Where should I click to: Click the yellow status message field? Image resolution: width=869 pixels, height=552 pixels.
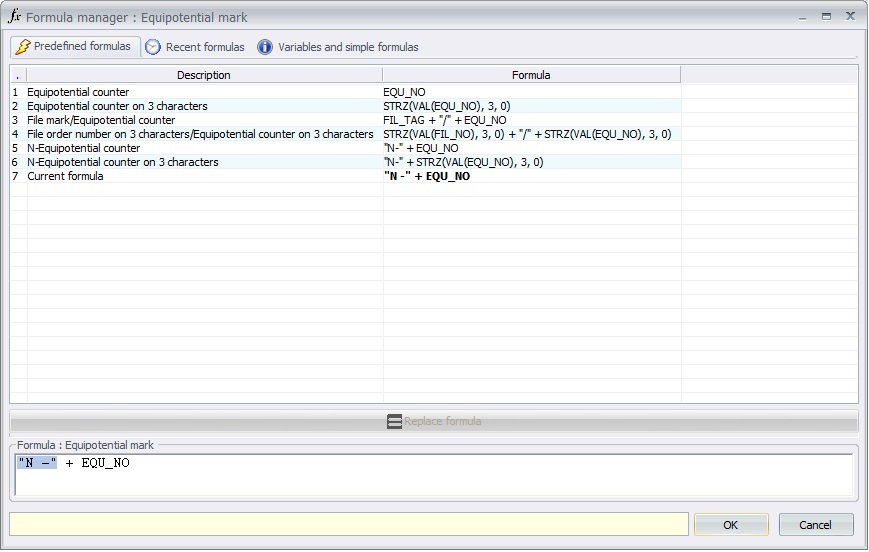[x=348, y=525]
